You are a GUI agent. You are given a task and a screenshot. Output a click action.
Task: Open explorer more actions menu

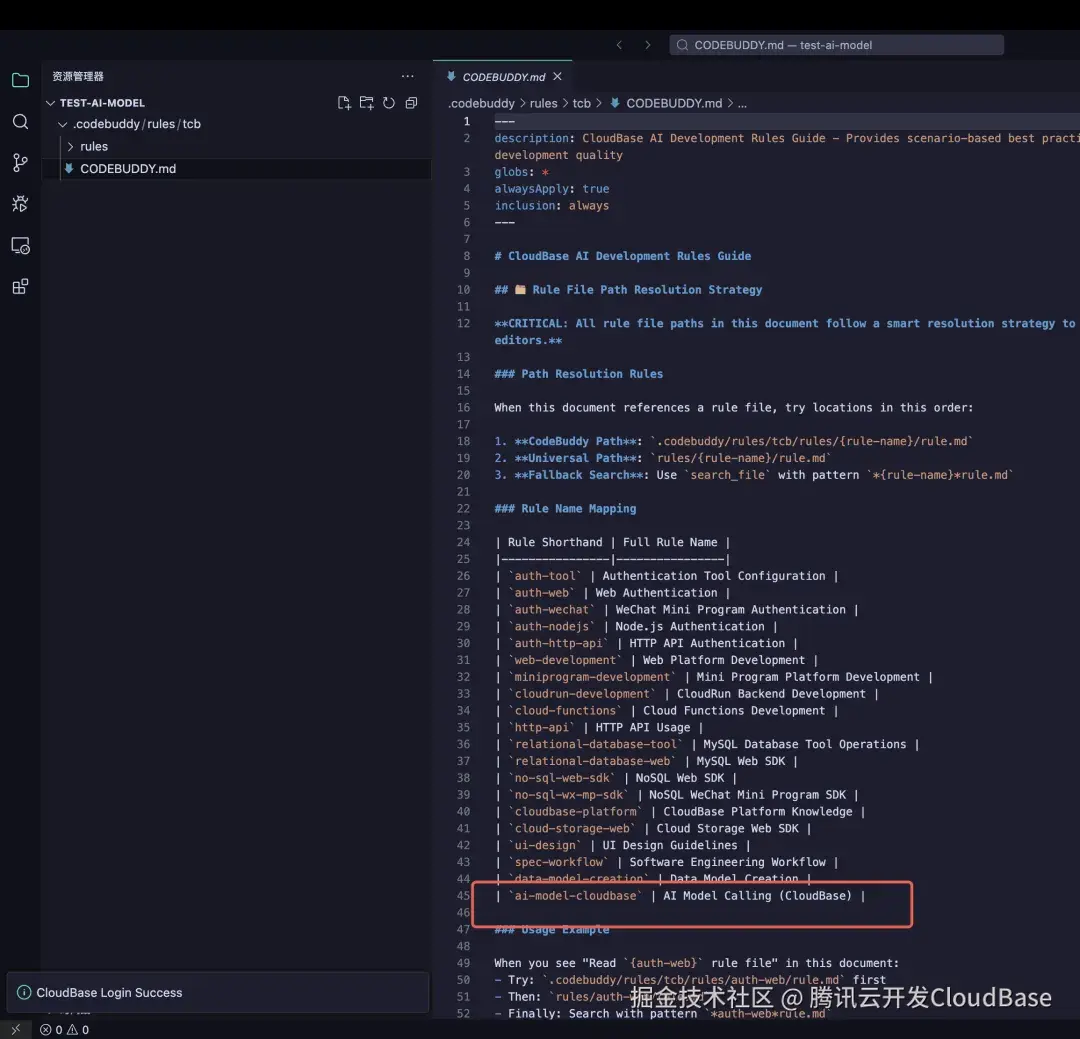tap(408, 76)
